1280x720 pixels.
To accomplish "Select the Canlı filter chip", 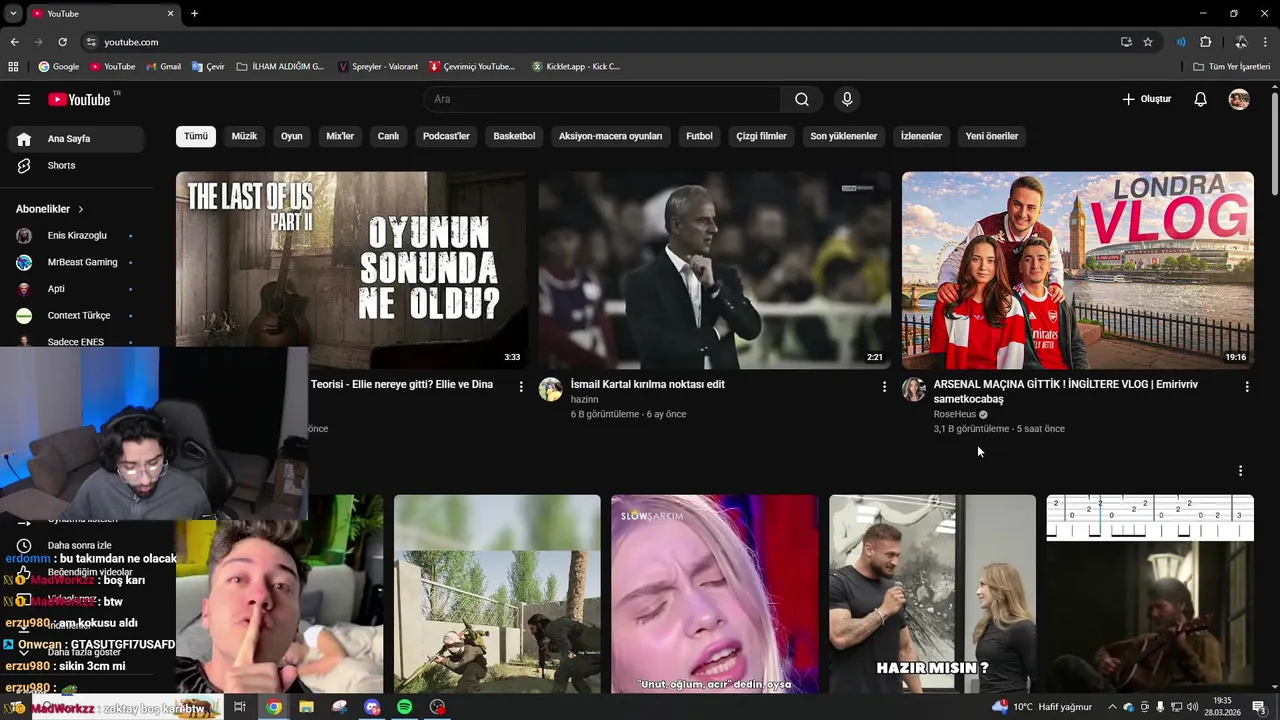I will [x=388, y=136].
